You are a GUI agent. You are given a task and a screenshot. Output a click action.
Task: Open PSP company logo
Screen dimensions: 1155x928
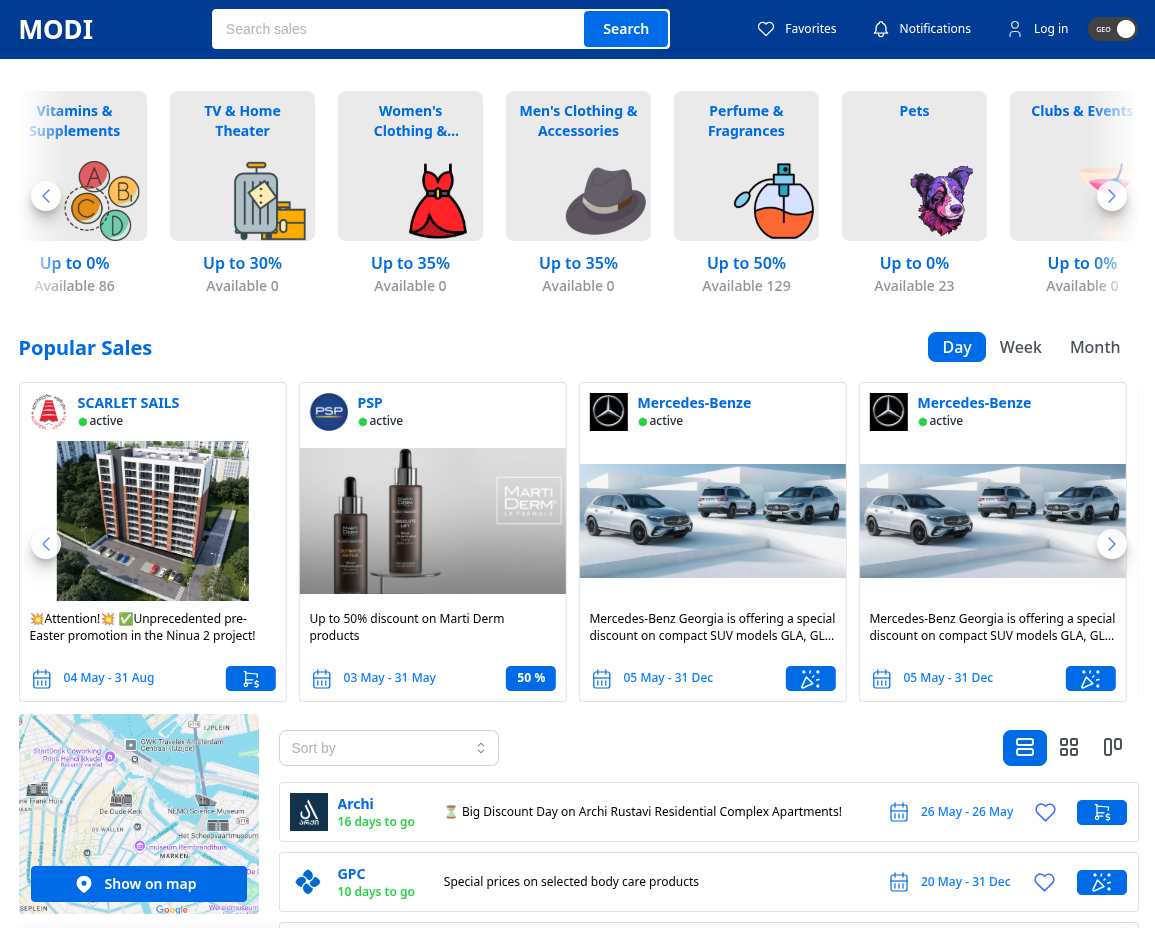pos(329,412)
